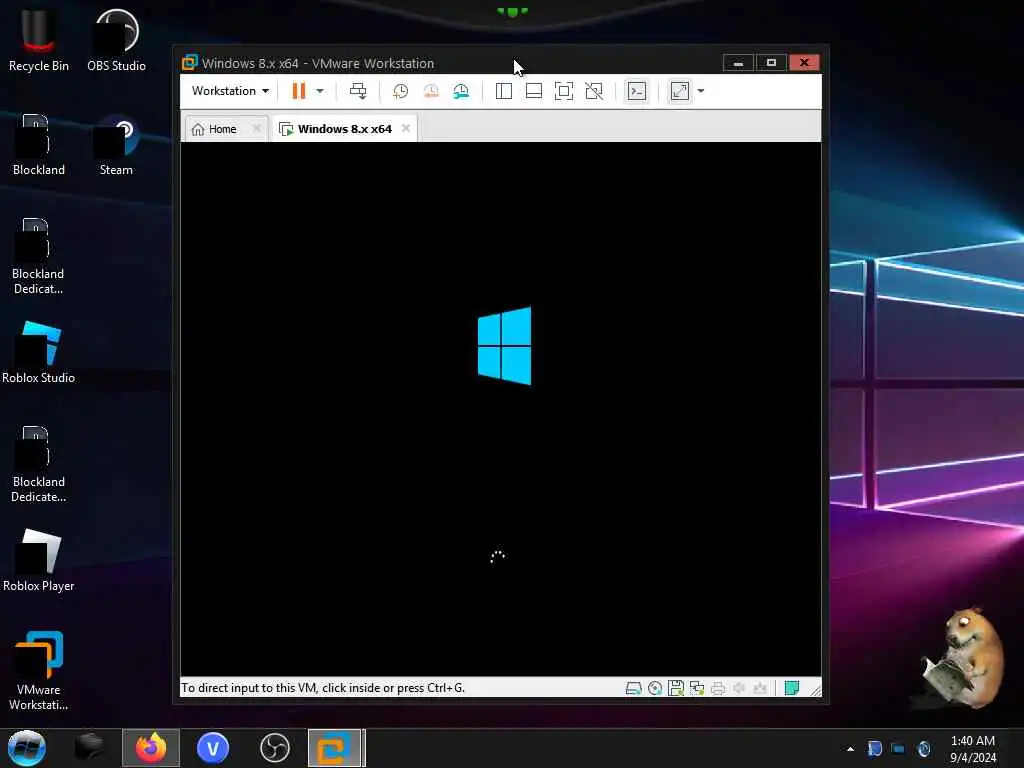Image resolution: width=1024 pixels, height=768 pixels.
Task: Select the Roblox Player desktop icon
Action: 39,560
